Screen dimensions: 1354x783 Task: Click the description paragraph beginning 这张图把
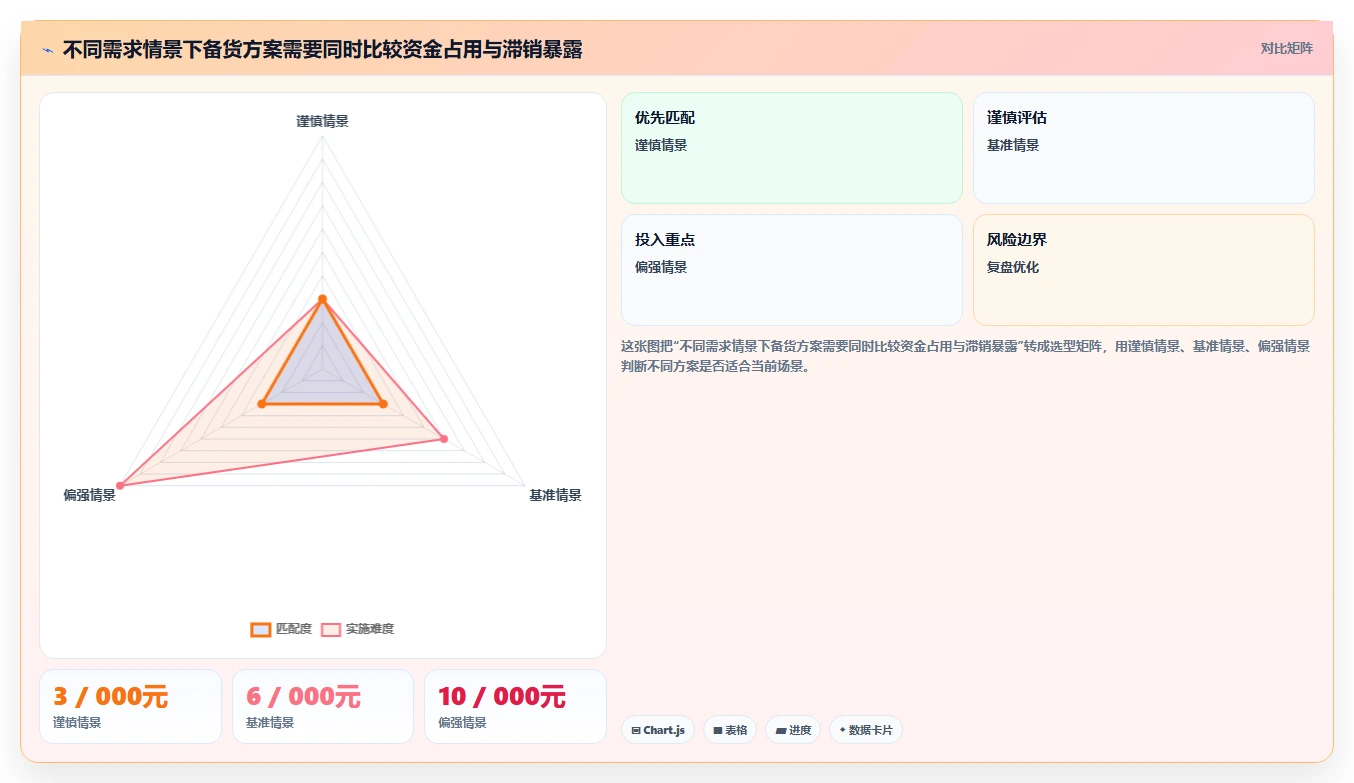coord(966,356)
